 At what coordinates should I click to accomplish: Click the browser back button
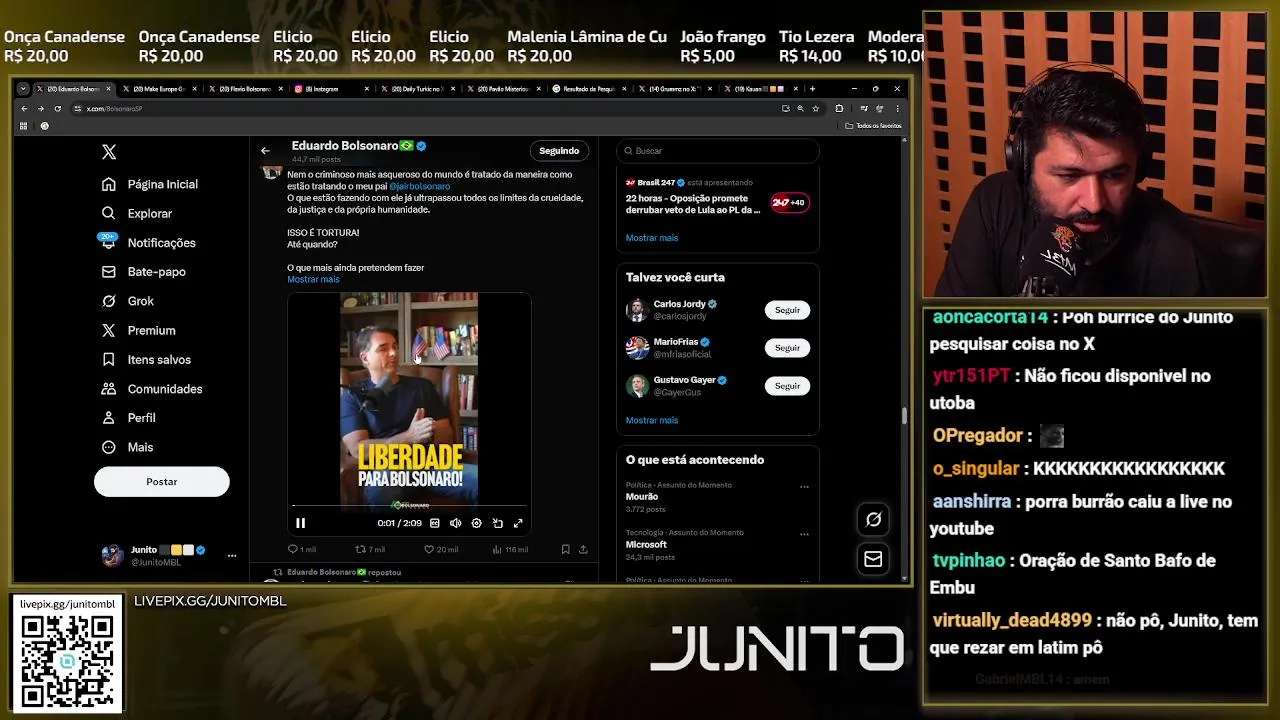(24, 108)
